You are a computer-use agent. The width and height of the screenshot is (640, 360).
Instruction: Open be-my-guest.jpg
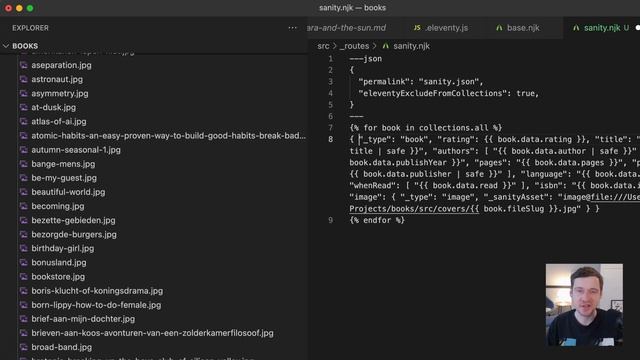click(64, 178)
